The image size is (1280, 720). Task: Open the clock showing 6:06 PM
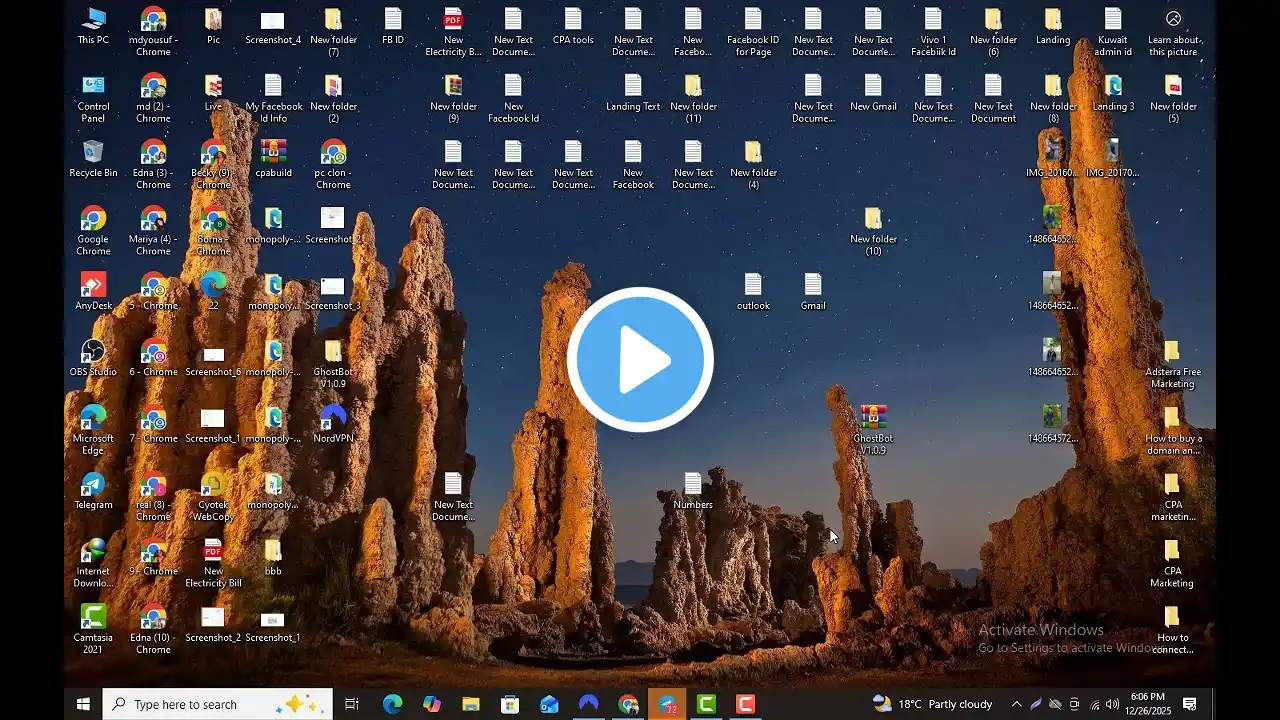[1147, 704]
